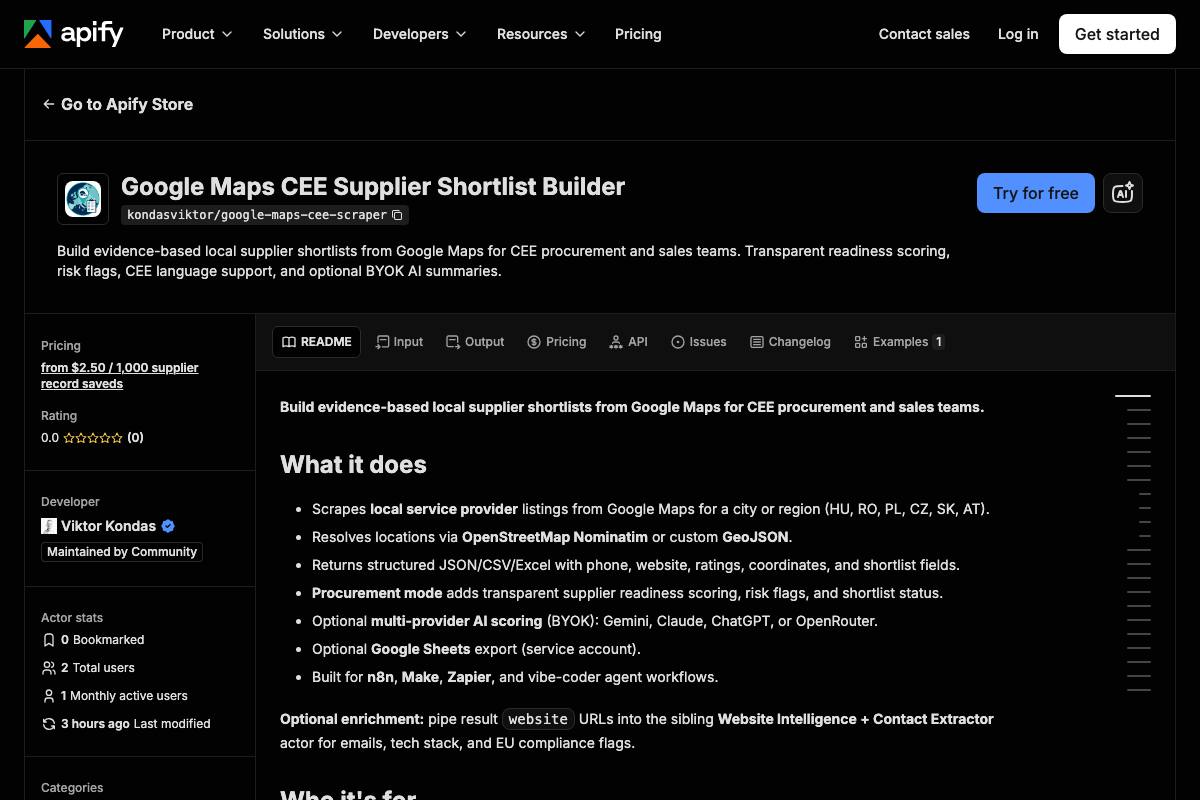Click the rating stars row
Screen dimensions: 1200x800
(93, 438)
